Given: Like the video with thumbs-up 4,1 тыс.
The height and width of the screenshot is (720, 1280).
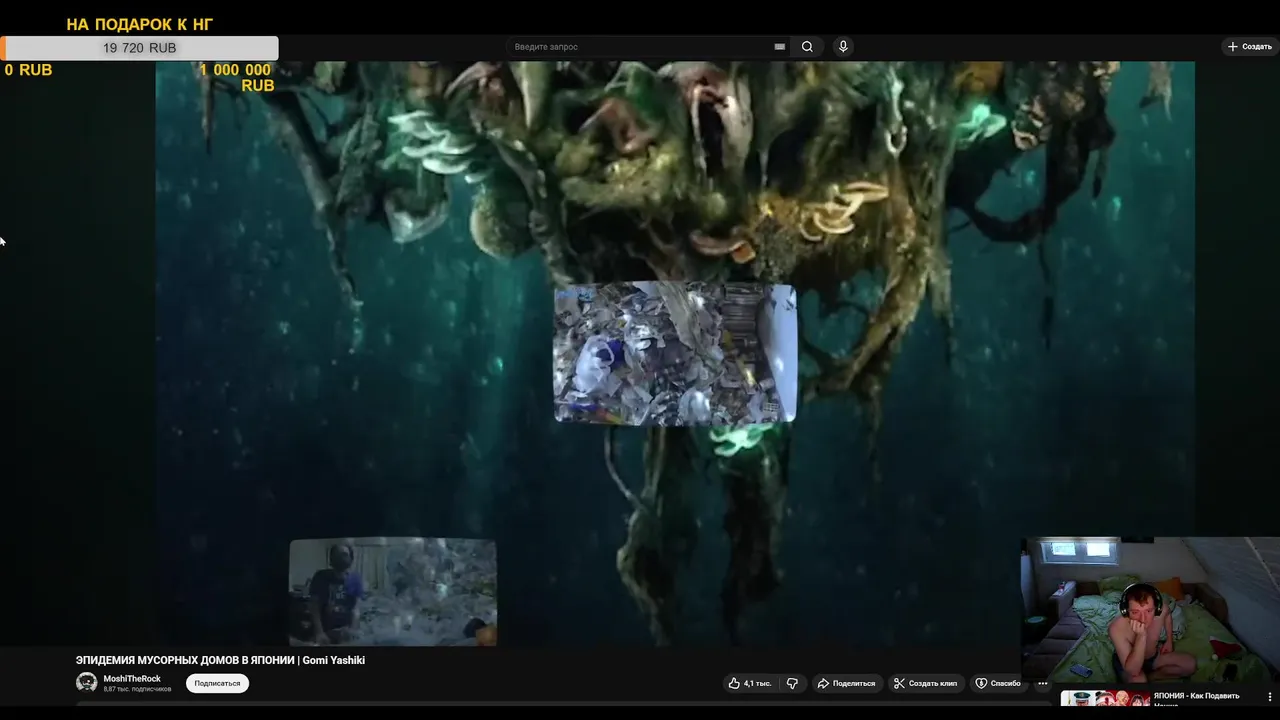Looking at the screenshot, I should click(750, 683).
